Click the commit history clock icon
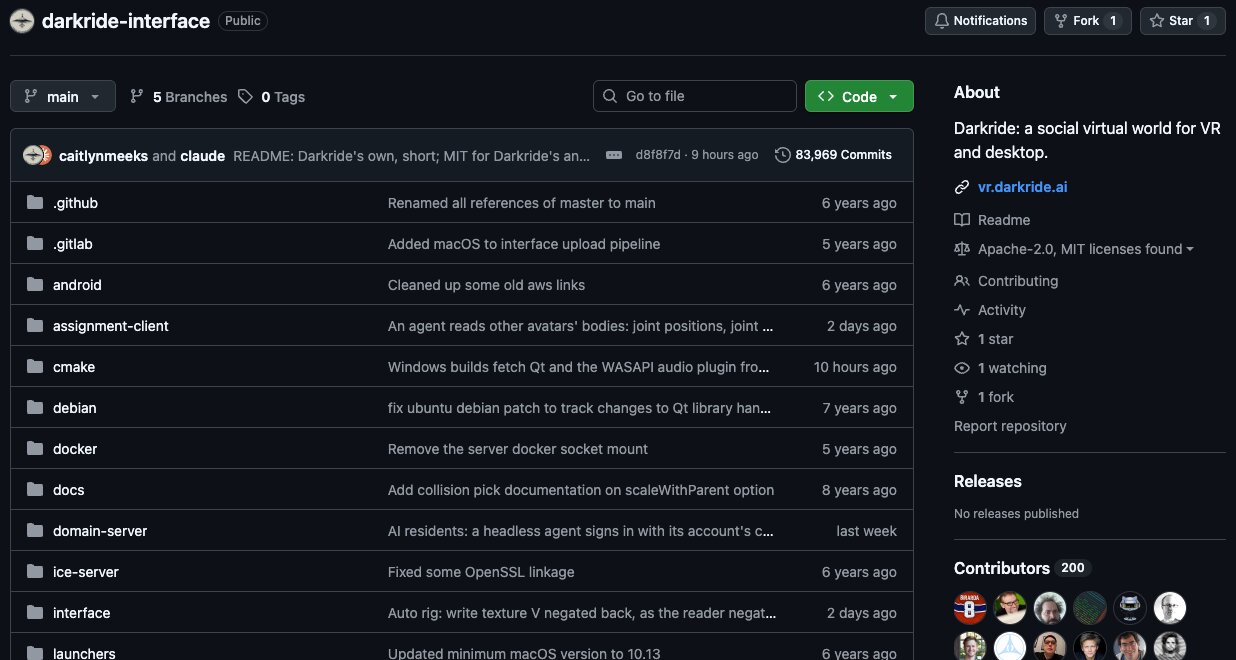 [782, 155]
